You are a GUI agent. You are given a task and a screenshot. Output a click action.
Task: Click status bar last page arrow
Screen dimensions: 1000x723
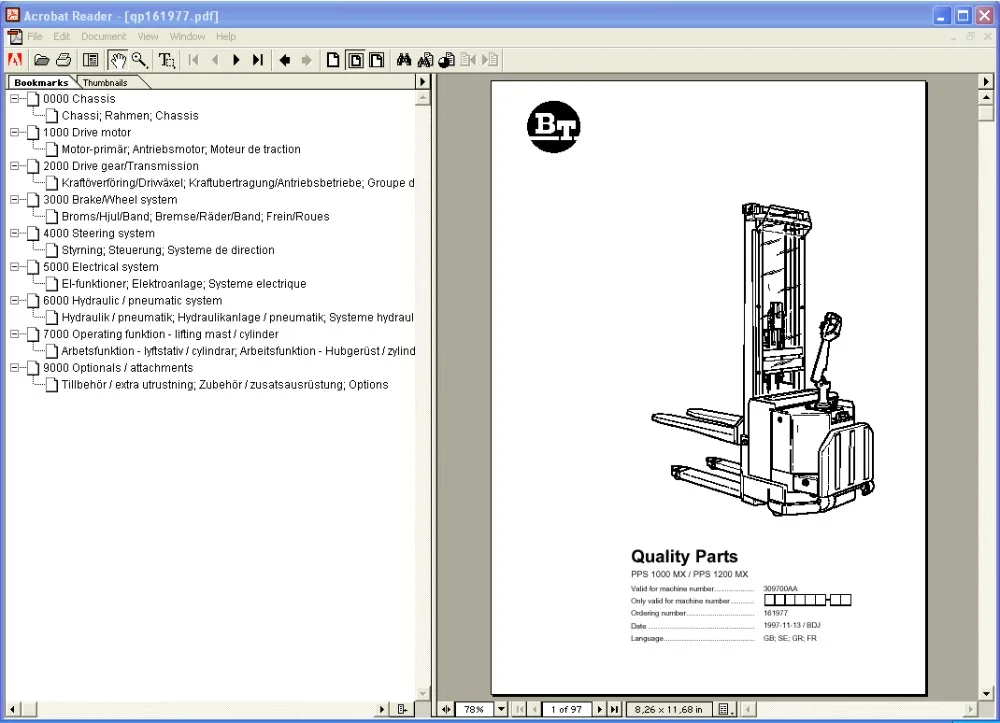point(614,709)
